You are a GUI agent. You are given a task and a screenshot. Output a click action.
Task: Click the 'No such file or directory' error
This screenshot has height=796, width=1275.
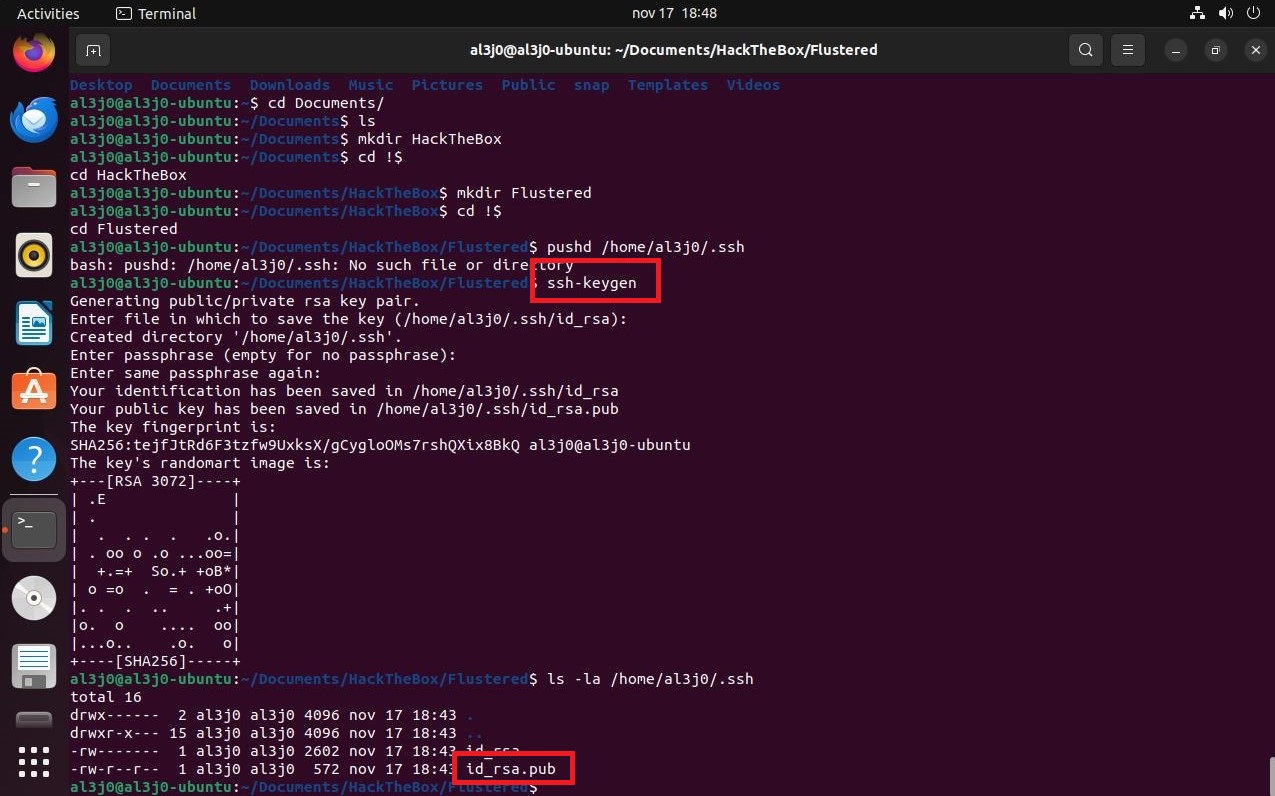(x=462, y=265)
